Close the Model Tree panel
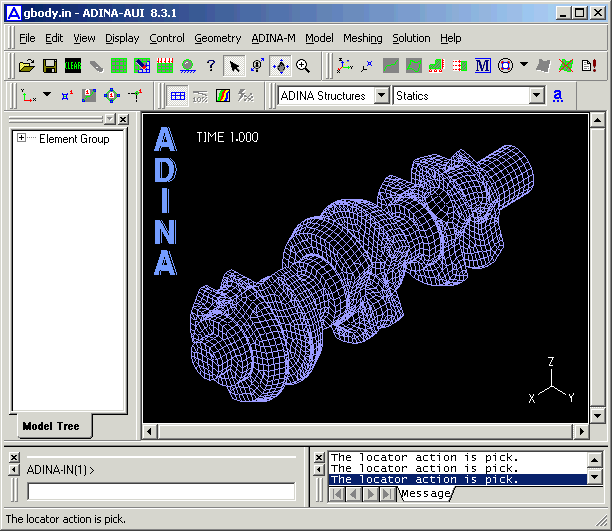 [x=123, y=119]
